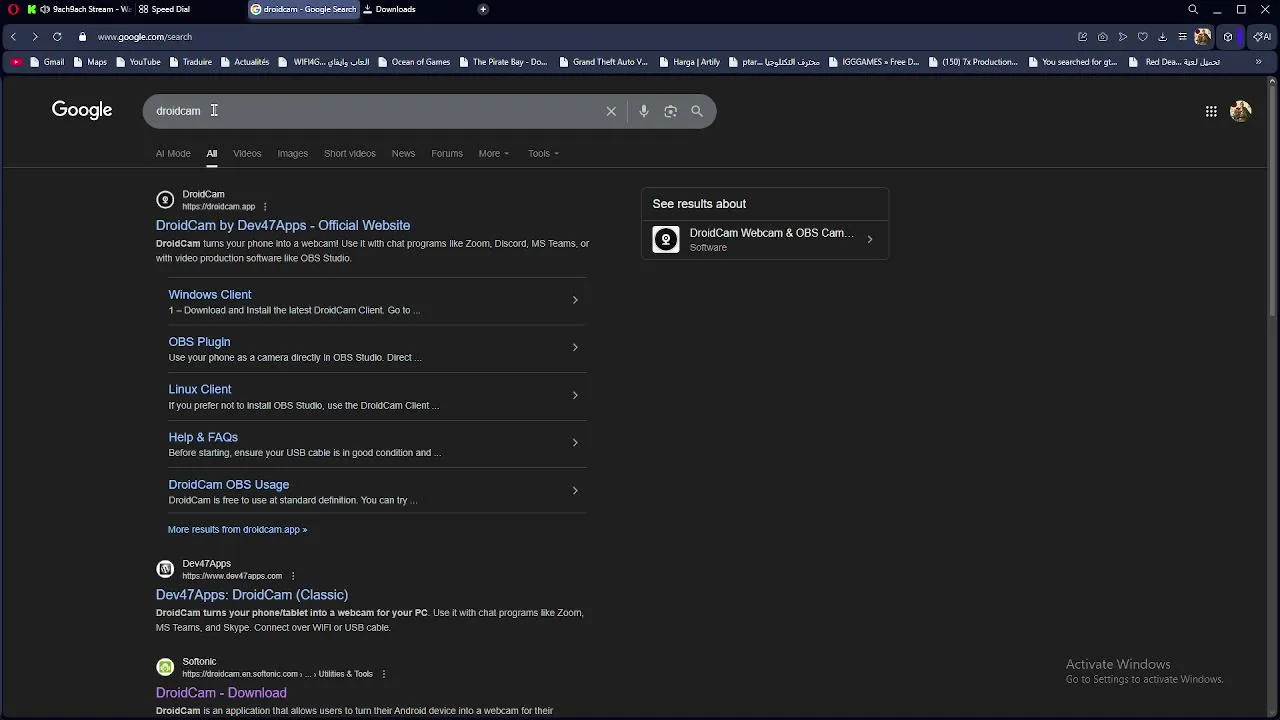Image resolution: width=1280 pixels, height=720 pixels.
Task: Open new tab with plus button
Action: 483,9
